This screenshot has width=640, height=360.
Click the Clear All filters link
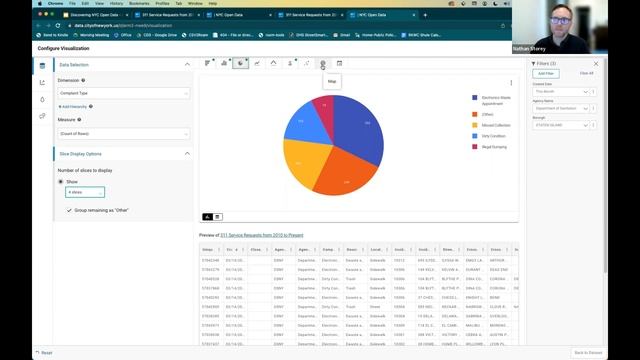tap(587, 73)
